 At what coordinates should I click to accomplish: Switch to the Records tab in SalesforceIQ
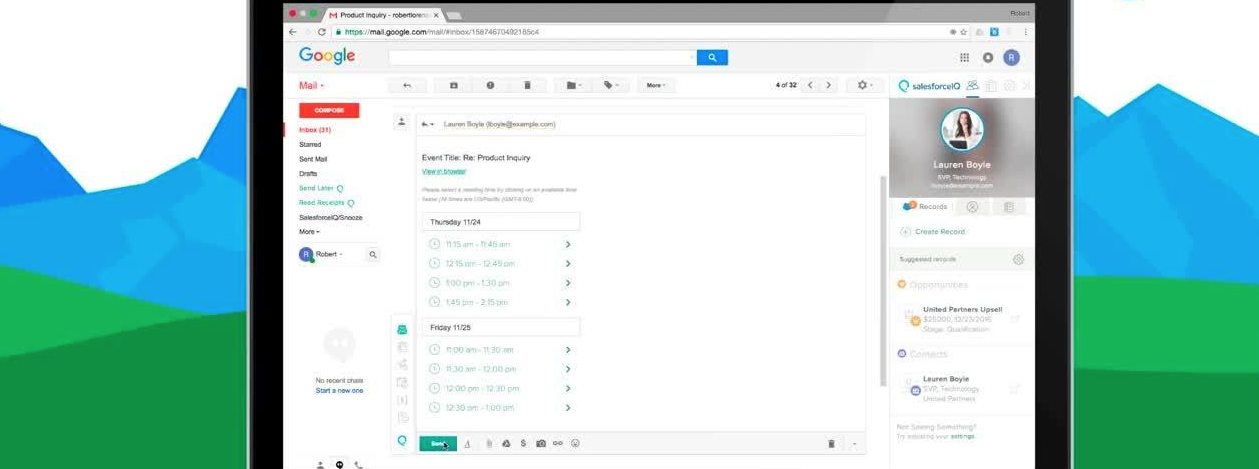coord(925,207)
